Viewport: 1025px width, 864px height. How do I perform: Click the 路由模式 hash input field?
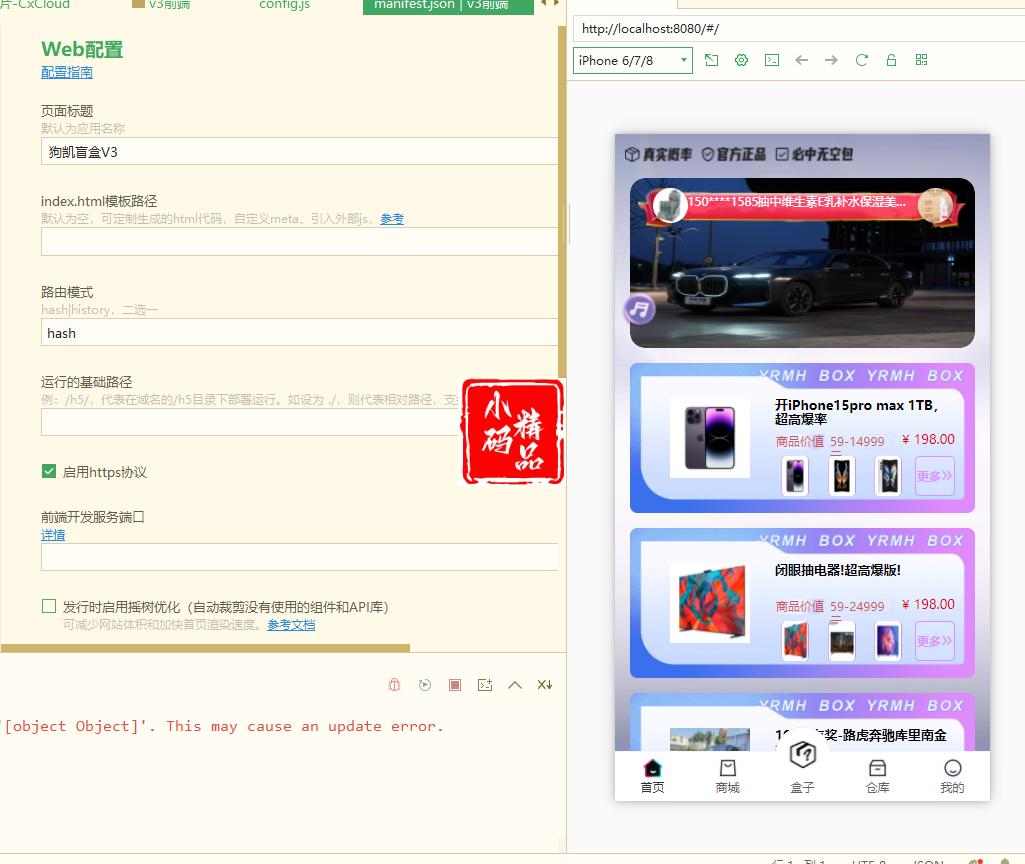click(299, 333)
